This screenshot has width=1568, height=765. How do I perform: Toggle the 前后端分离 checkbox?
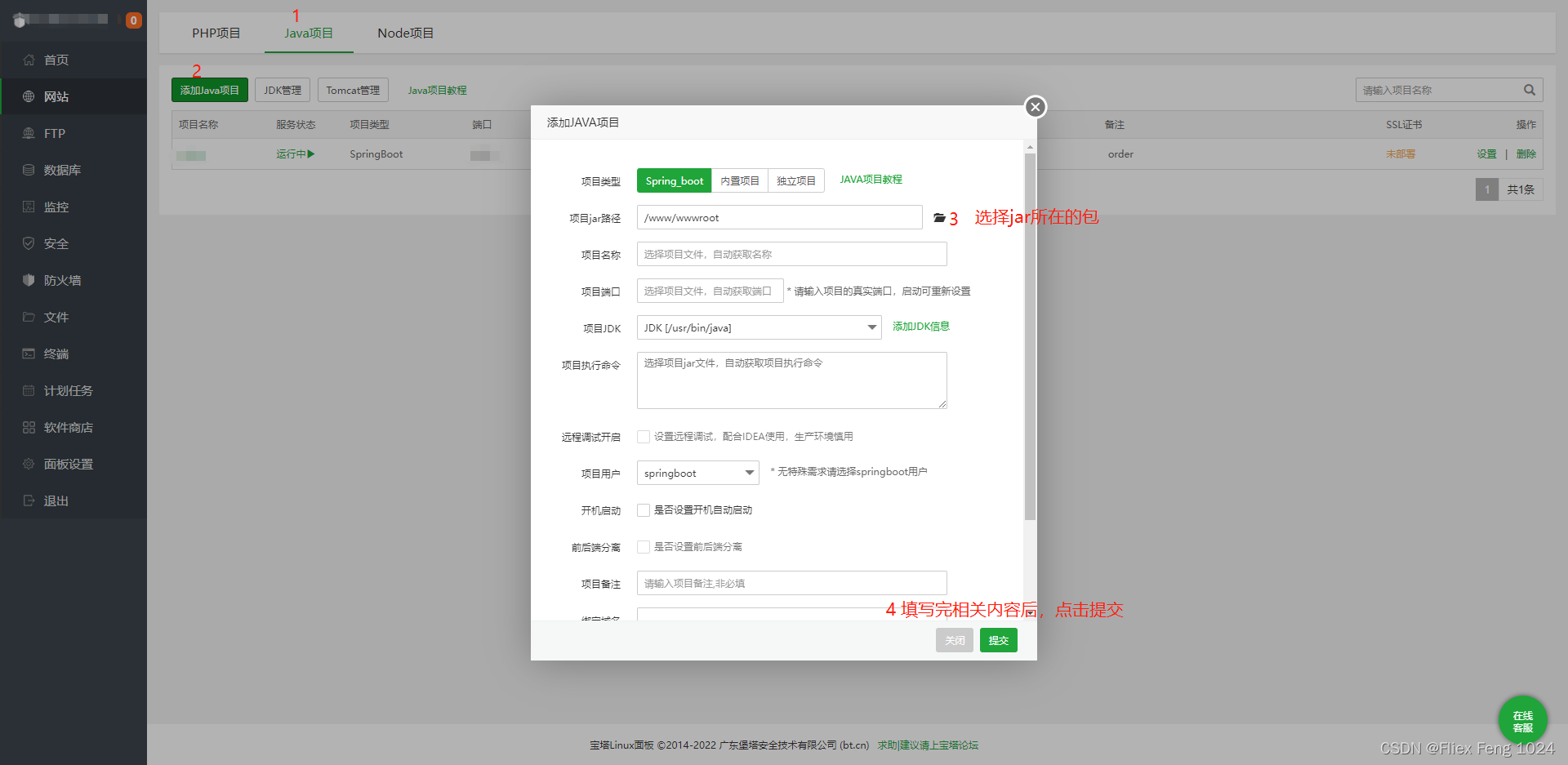tap(644, 547)
